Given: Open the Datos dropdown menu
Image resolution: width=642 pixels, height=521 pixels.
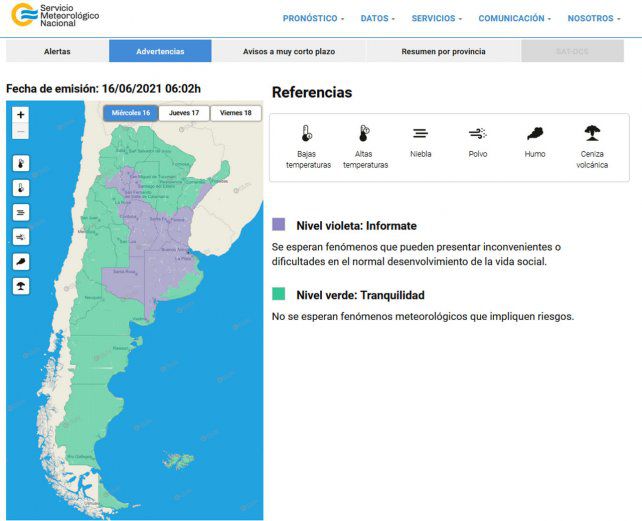Looking at the screenshot, I should click(x=377, y=18).
